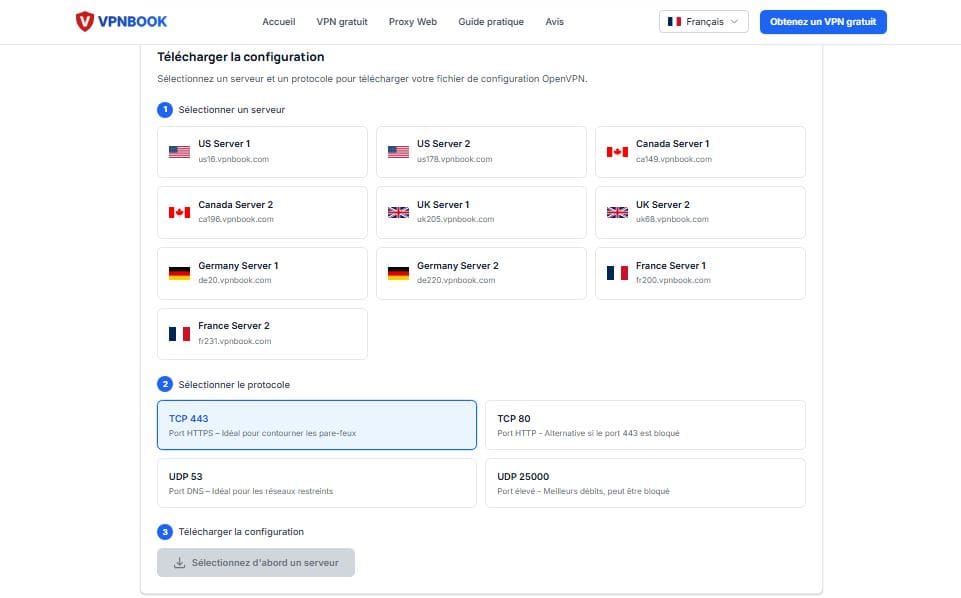Click the German flag of de220.vpnbook.com
The width and height of the screenshot is (961, 598).
pyautogui.click(x=398, y=273)
